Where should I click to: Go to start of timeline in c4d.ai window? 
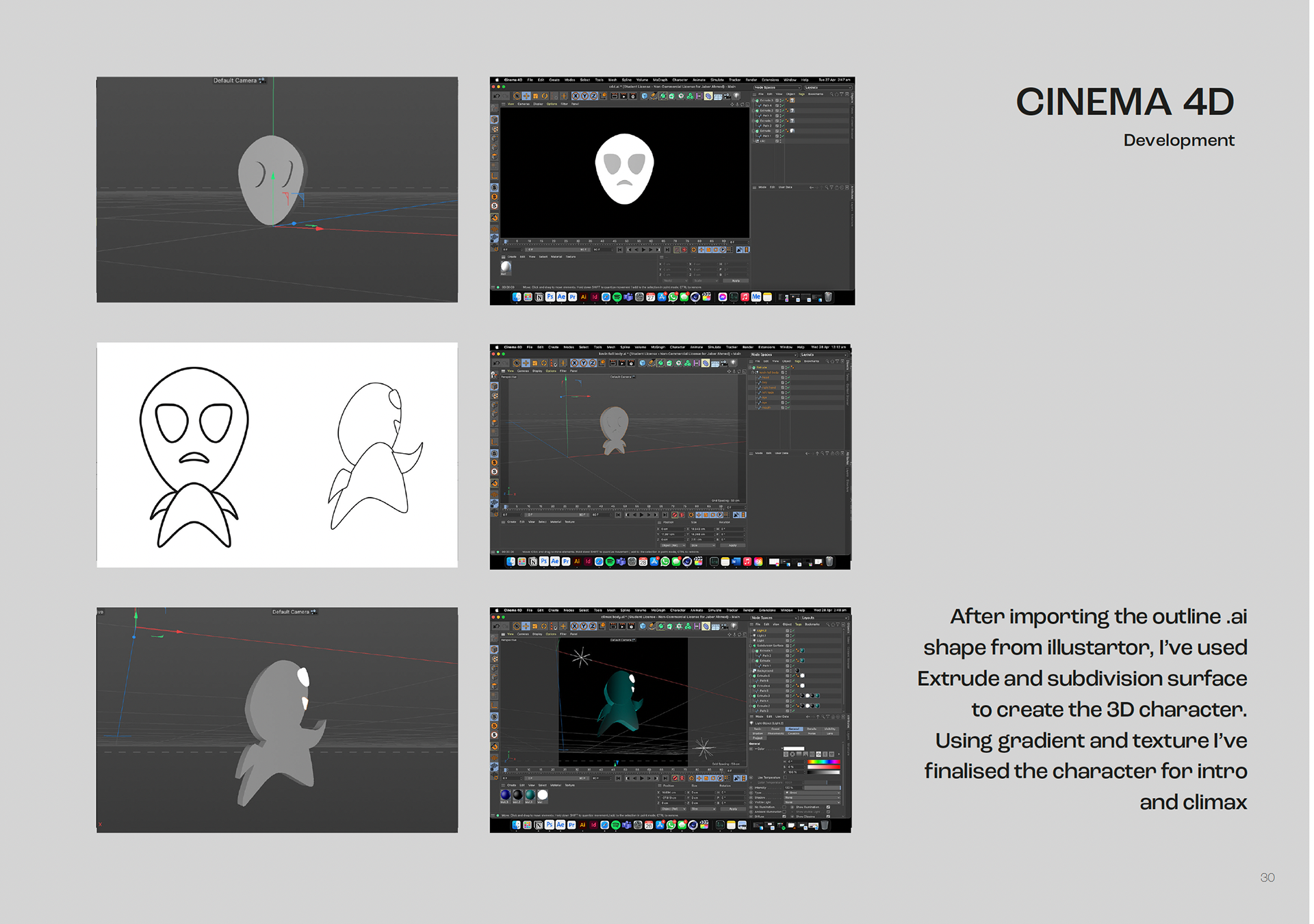coord(619,250)
